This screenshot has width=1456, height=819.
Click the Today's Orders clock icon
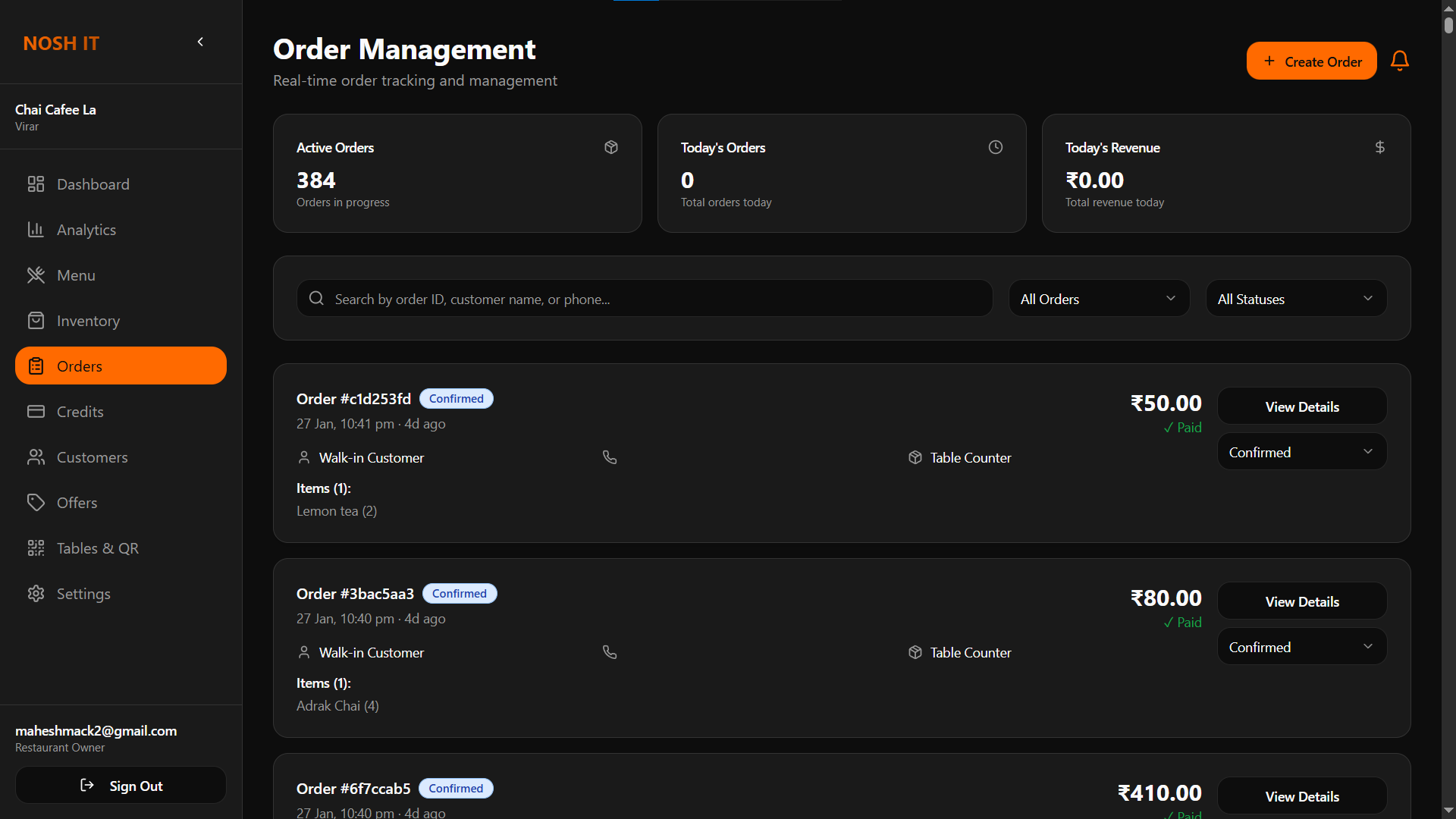(x=996, y=147)
